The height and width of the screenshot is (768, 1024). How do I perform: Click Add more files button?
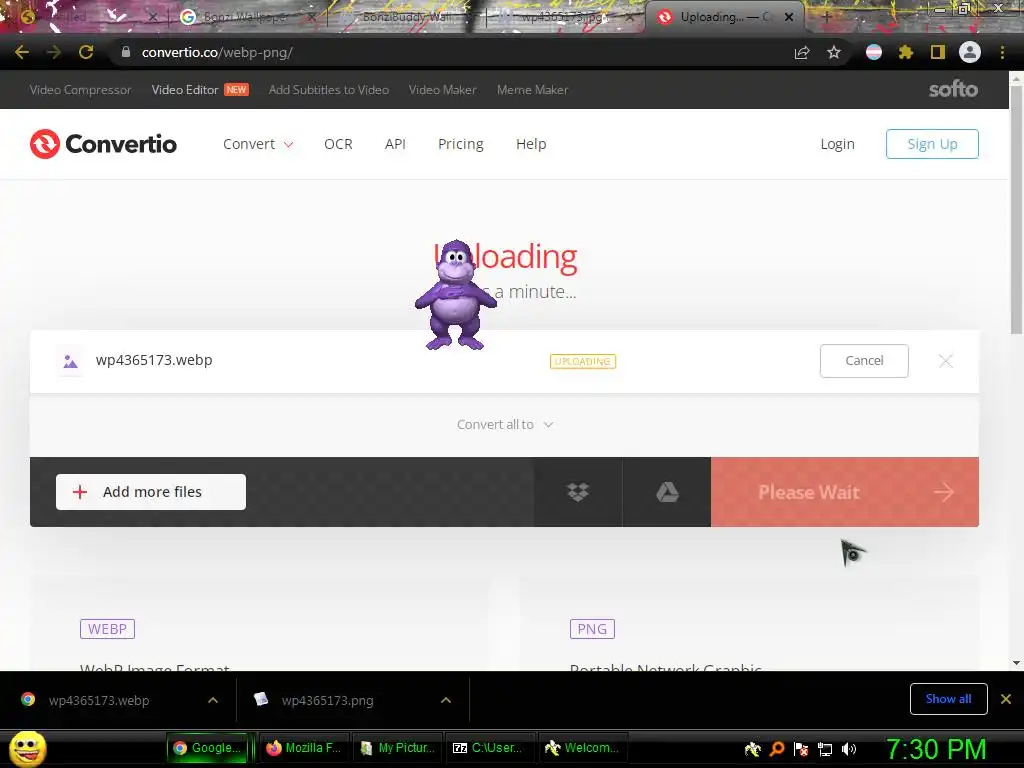coord(151,492)
